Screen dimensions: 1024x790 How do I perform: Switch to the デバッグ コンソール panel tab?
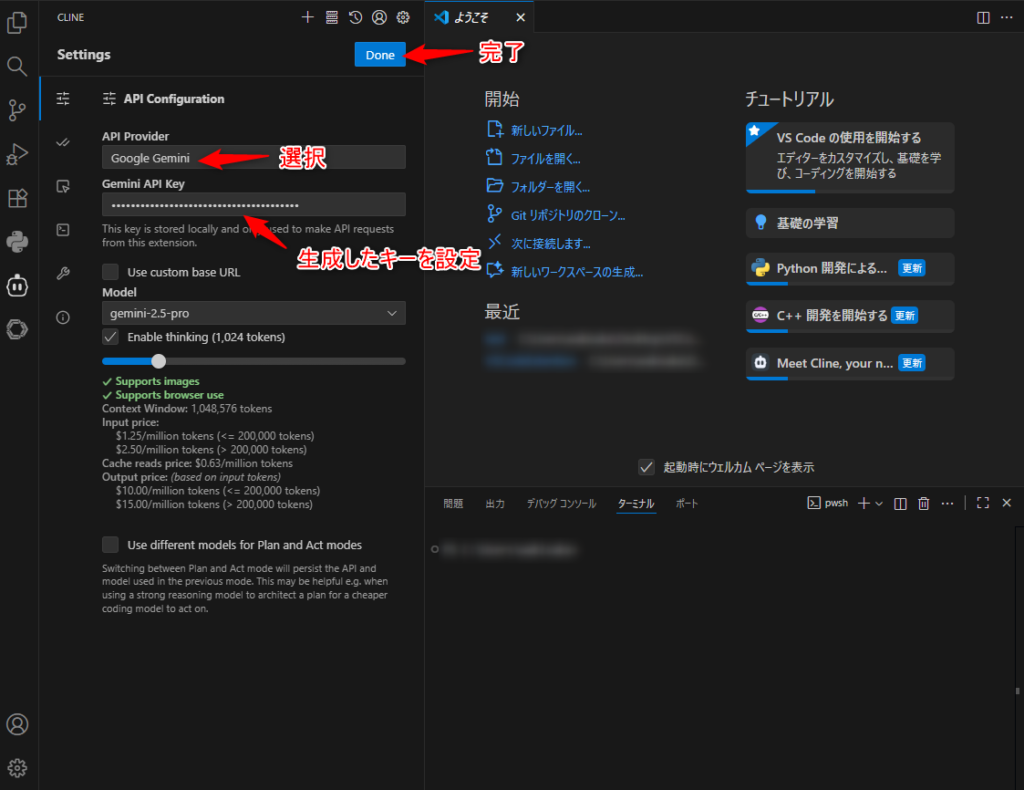pos(561,503)
